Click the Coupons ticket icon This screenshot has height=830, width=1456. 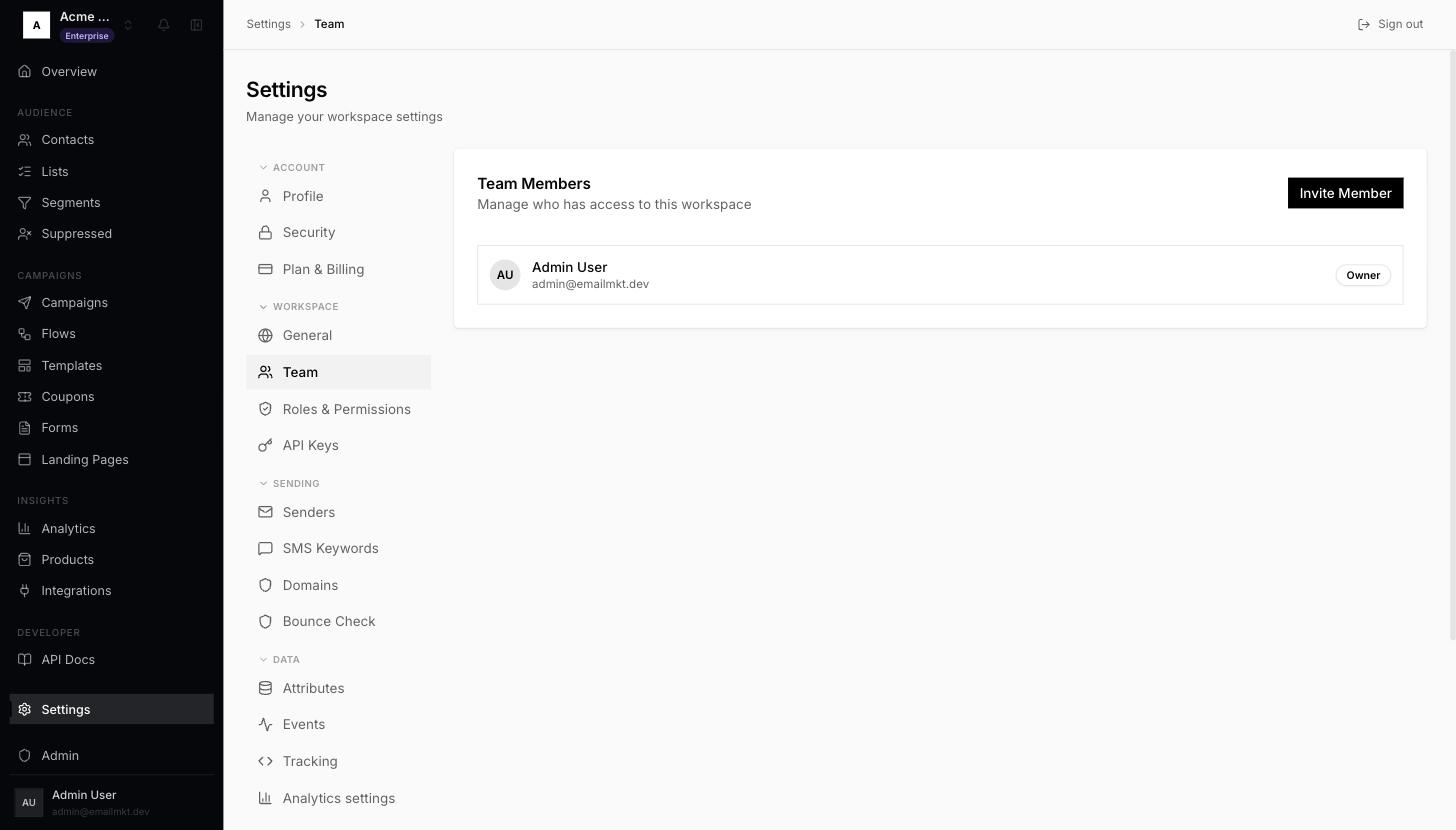tap(25, 397)
